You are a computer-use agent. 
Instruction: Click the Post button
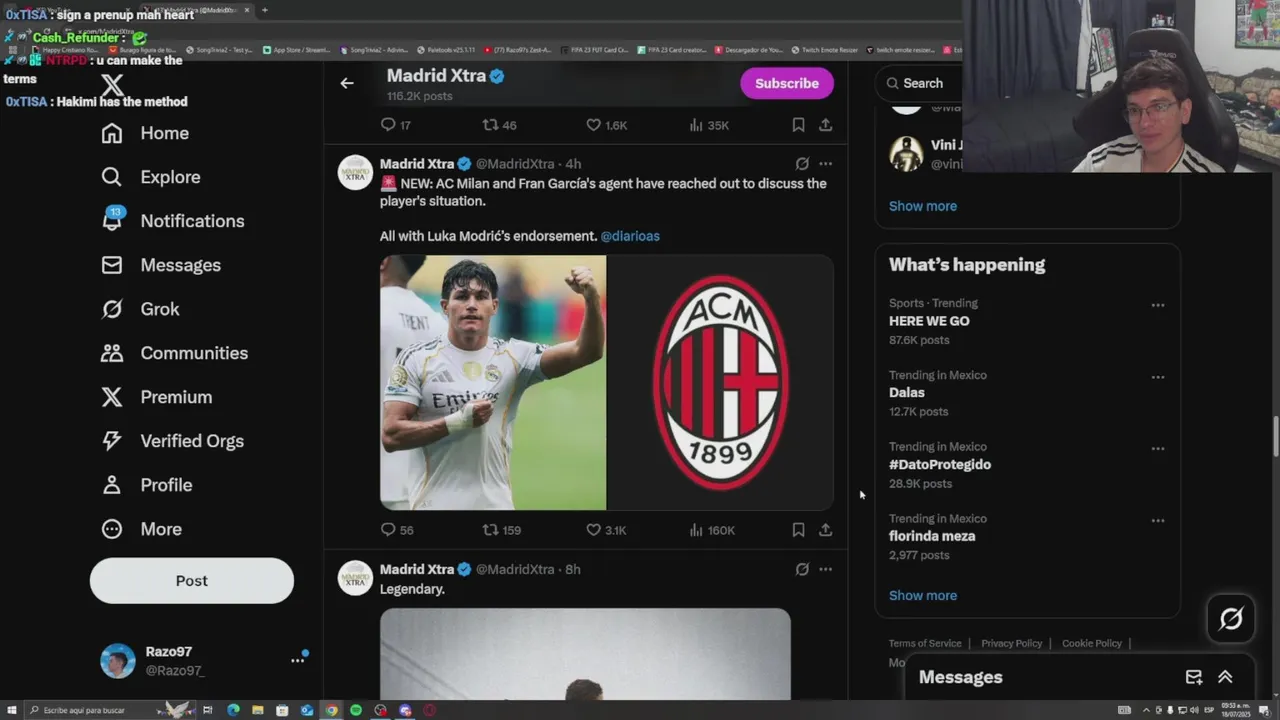click(x=192, y=581)
